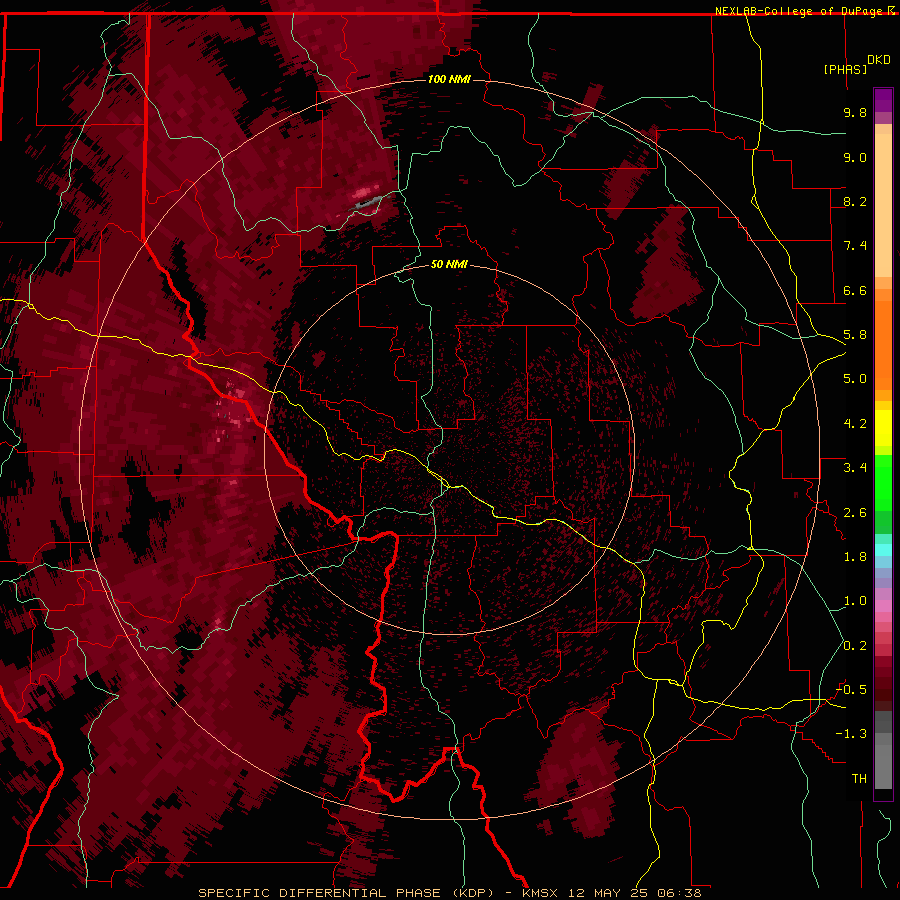This screenshot has height=900, width=900.
Task: Click the KMSX station identifier
Action: [540, 893]
